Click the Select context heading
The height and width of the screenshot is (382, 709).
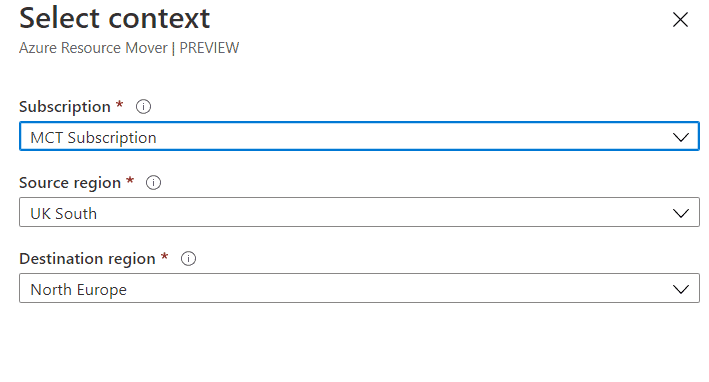coord(114,18)
